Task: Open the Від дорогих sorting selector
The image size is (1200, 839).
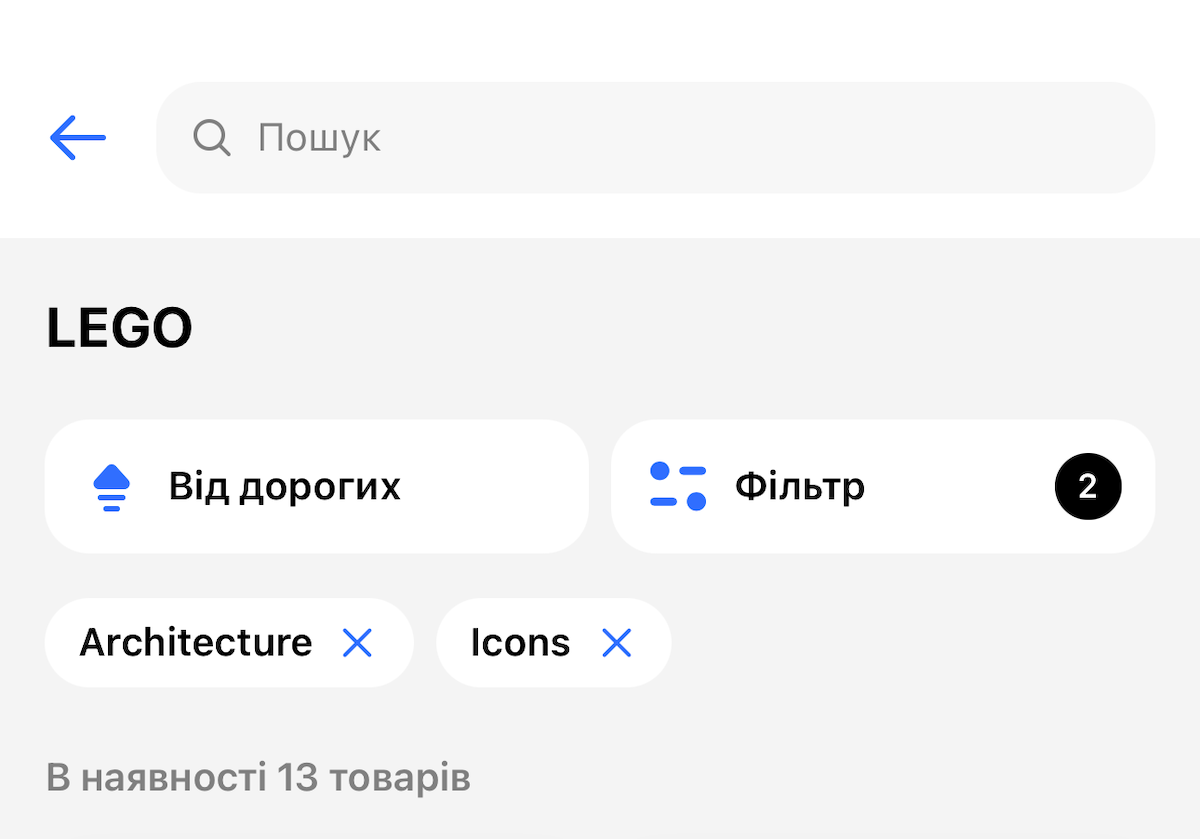Action: pyautogui.click(x=316, y=487)
